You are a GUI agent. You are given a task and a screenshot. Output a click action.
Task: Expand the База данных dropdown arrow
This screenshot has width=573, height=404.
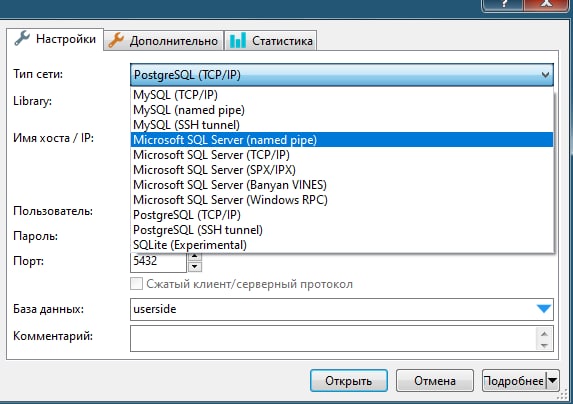(544, 309)
